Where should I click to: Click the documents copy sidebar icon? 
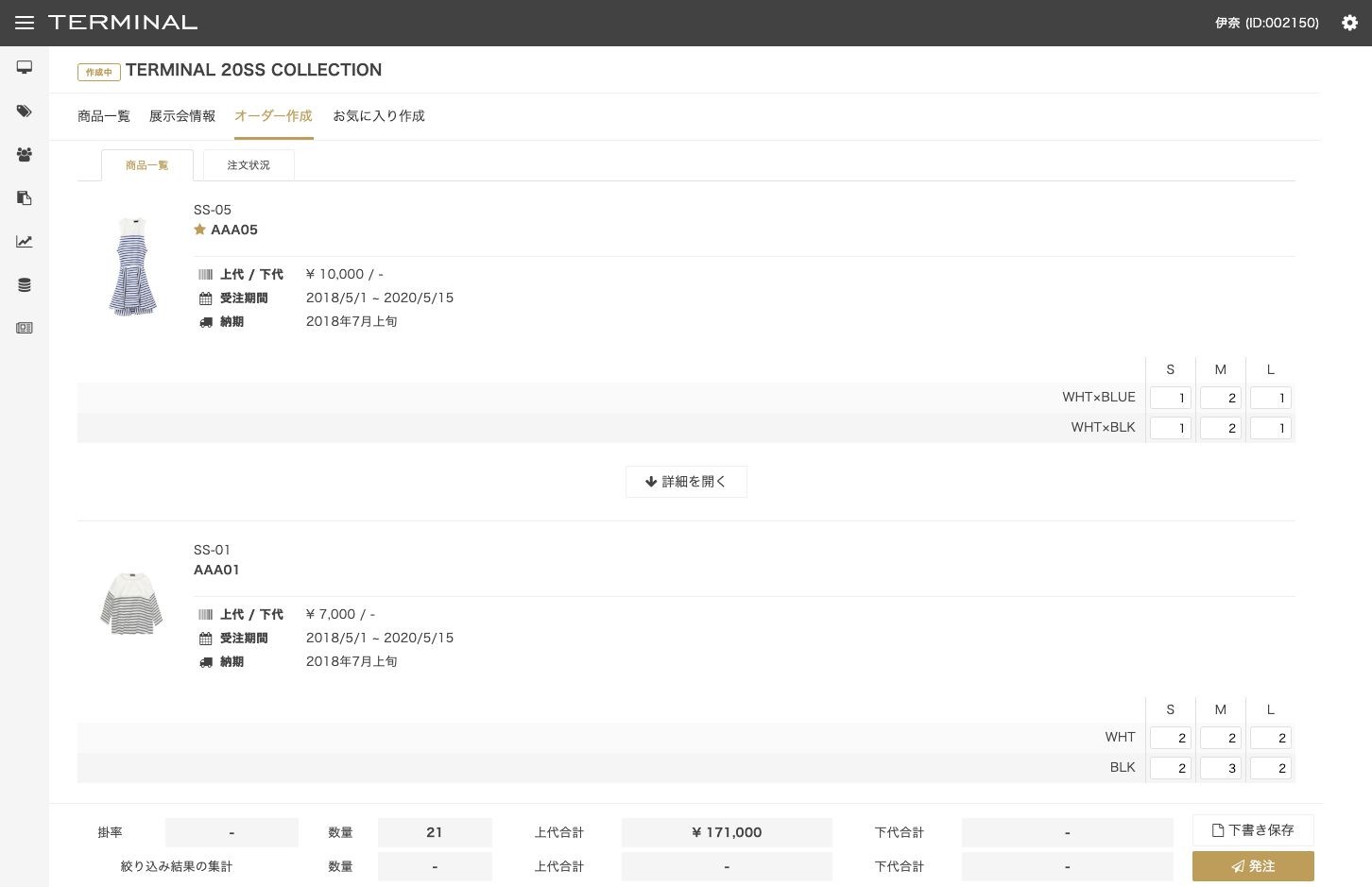point(25,198)
